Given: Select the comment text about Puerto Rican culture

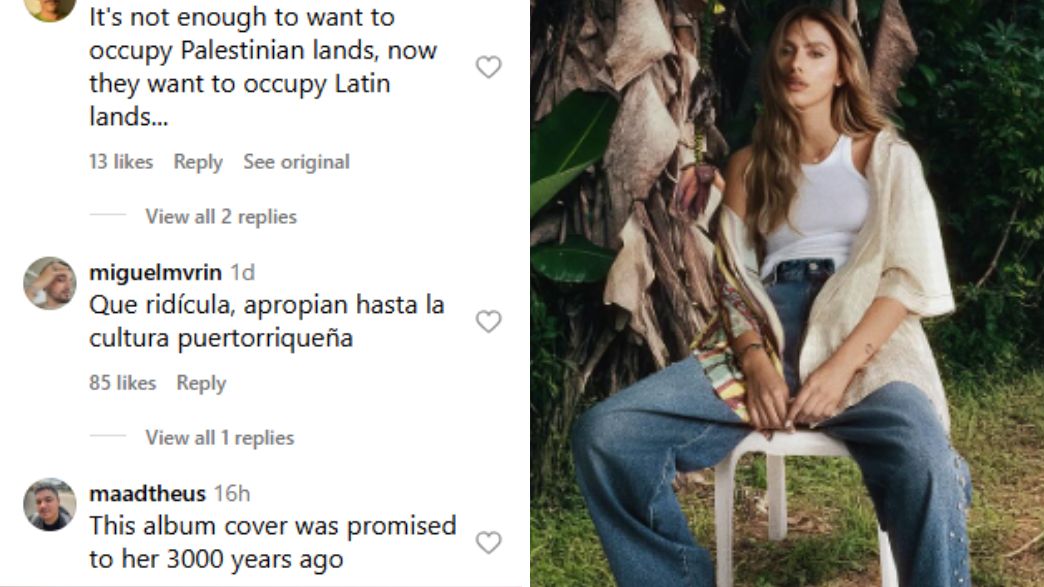Looking at the screenshot, I should click(x=267, y=321).
